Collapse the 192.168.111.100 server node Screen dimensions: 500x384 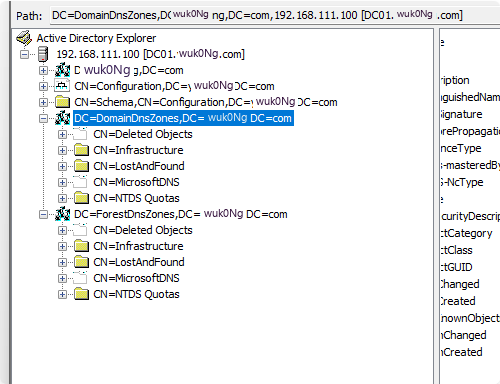click(24, 54)
